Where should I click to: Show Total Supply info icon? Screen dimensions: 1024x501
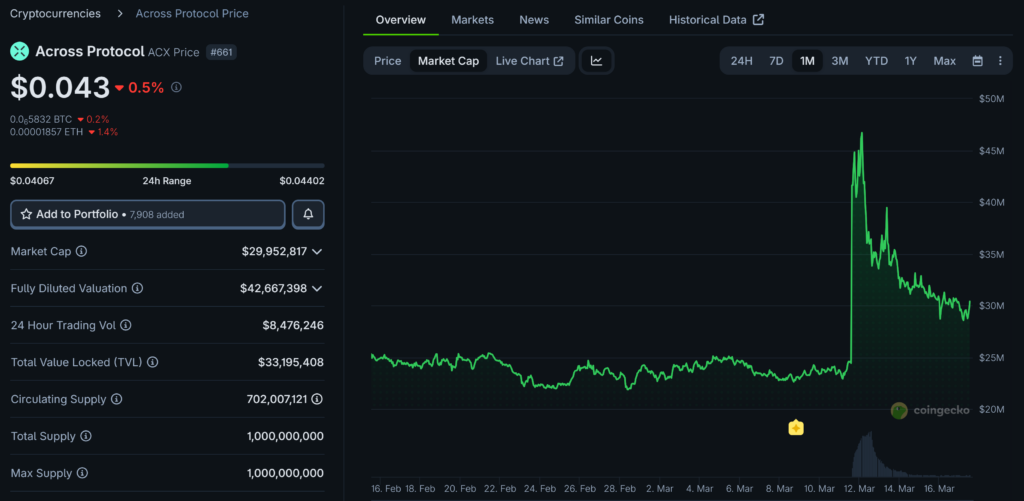86,436
